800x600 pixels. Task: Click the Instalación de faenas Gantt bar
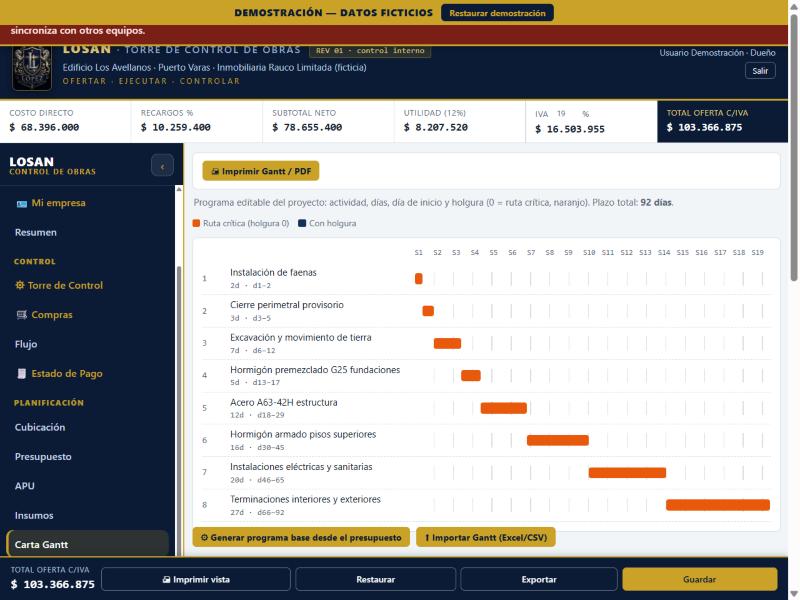point(418,279)
